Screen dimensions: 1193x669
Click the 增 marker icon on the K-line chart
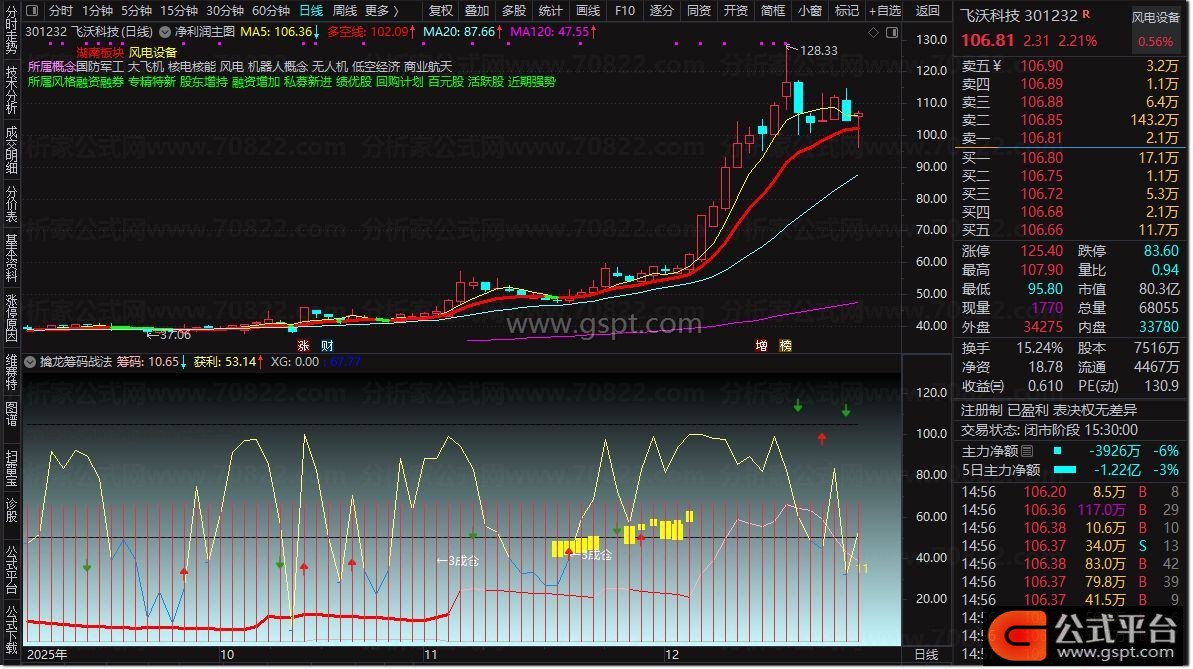[x=762, y=345]
